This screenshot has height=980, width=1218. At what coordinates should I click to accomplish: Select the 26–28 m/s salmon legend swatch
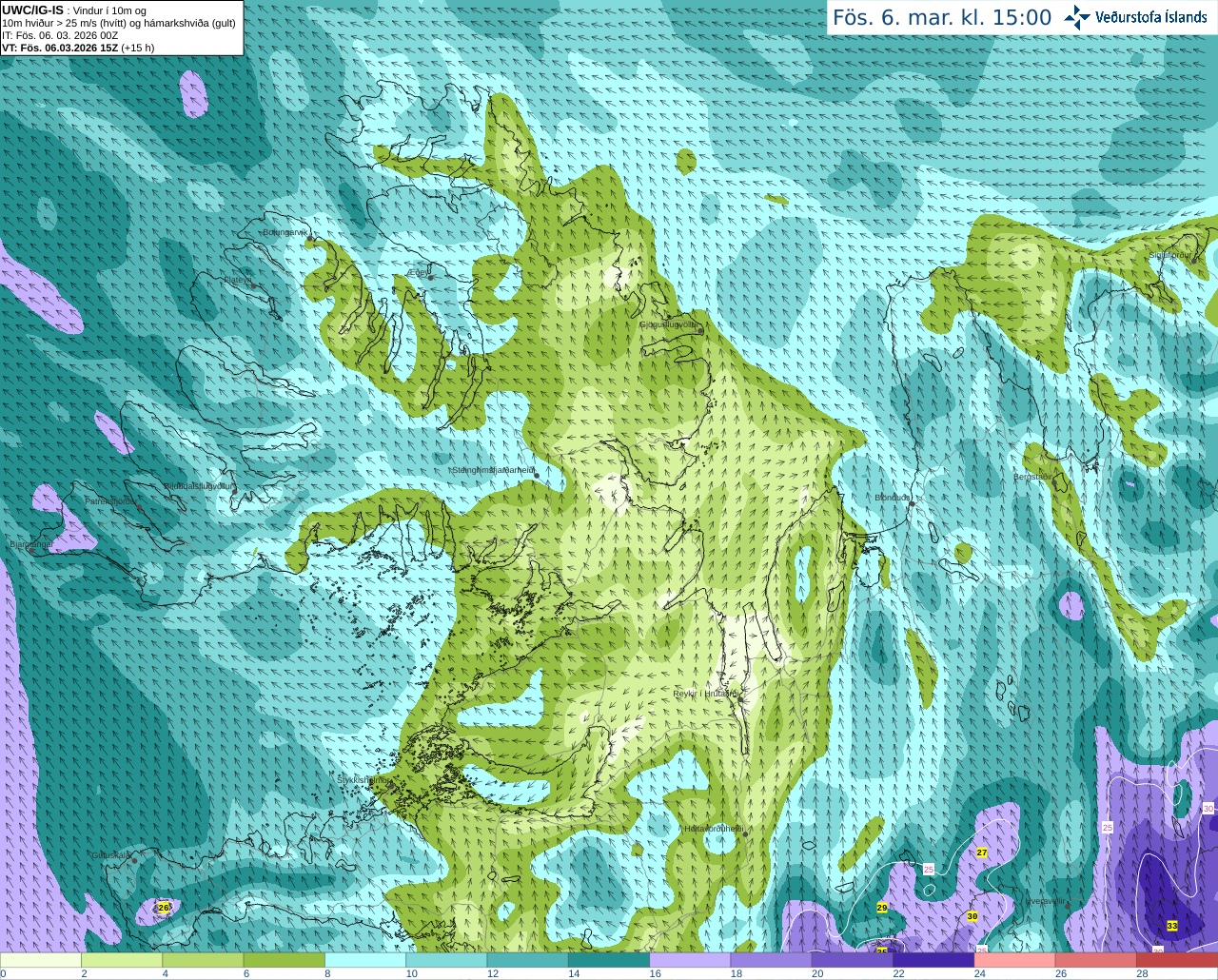[1097, 960]
